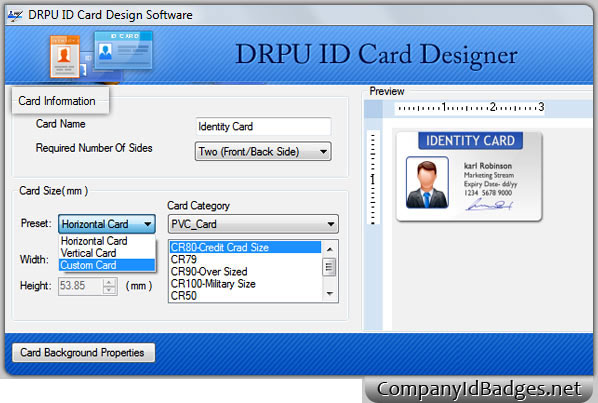Click the person photo on preview card

point(427,183)
